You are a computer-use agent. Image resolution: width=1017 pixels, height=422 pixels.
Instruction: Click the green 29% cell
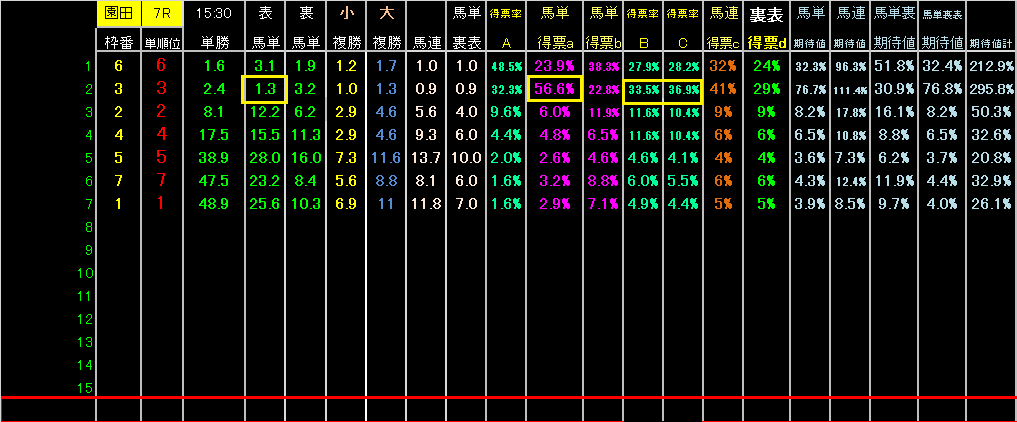pos(766,89)
